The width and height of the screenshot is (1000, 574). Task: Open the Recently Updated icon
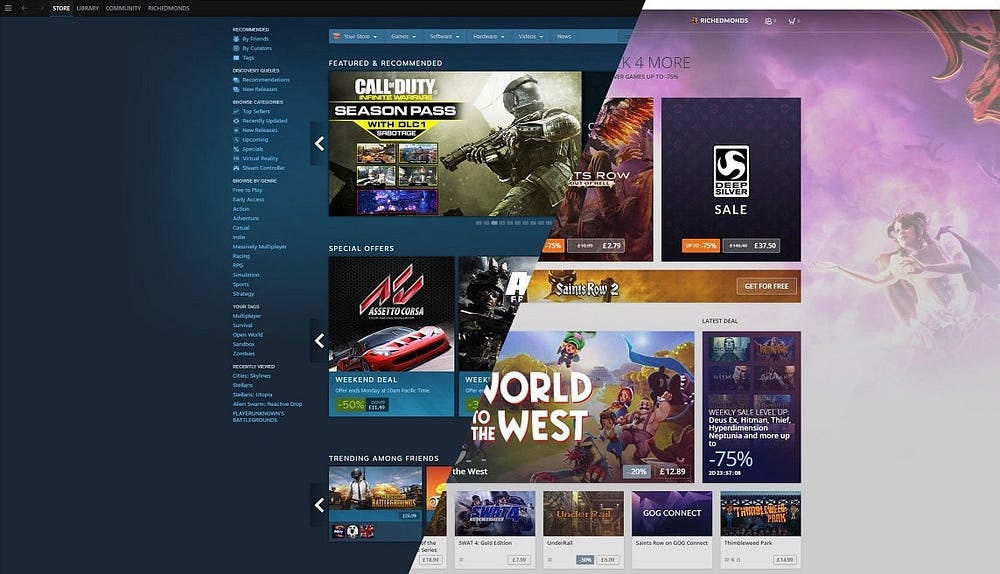pyautogui.click(x=236, y=121)
